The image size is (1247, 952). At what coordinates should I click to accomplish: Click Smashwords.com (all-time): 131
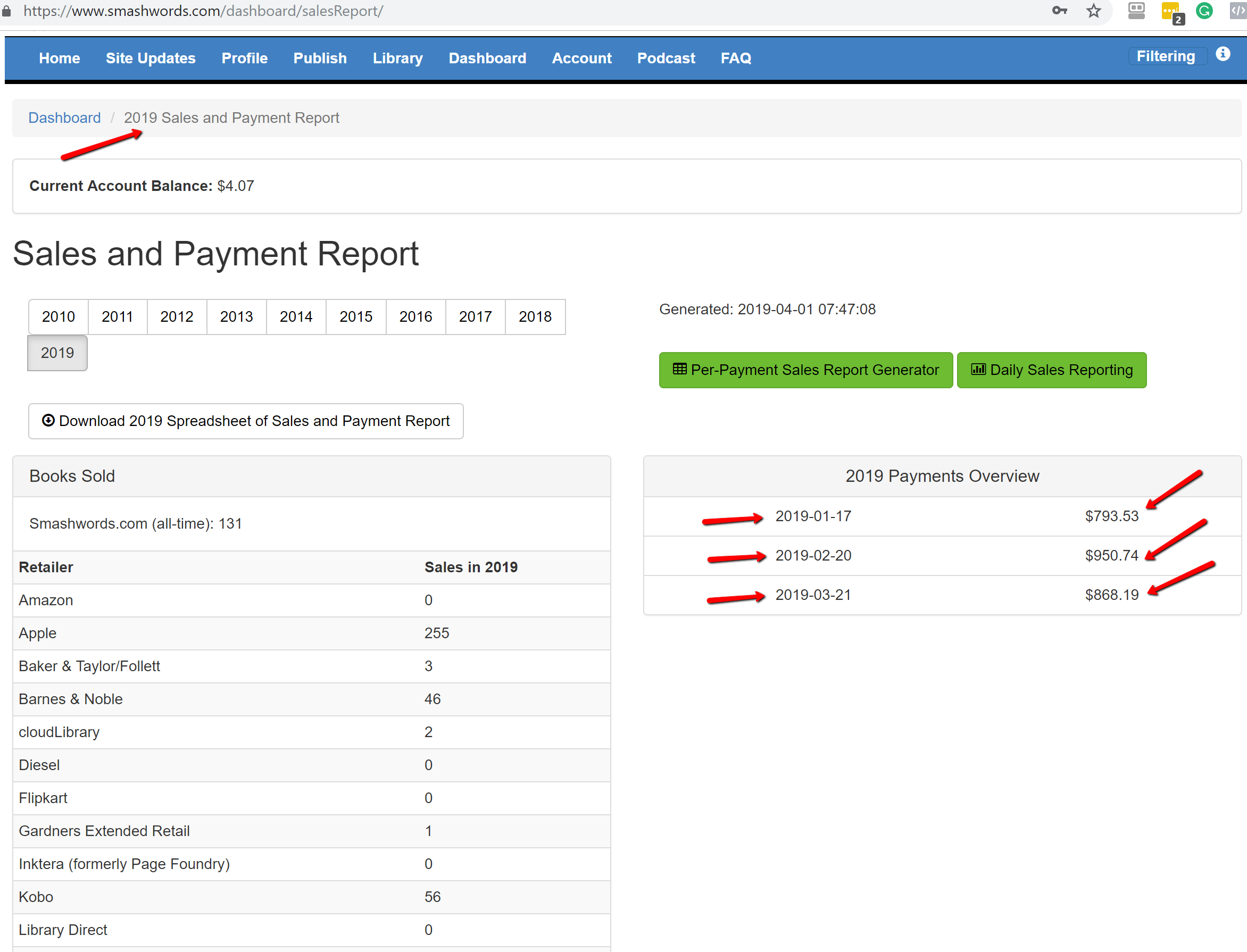(136, 523)
